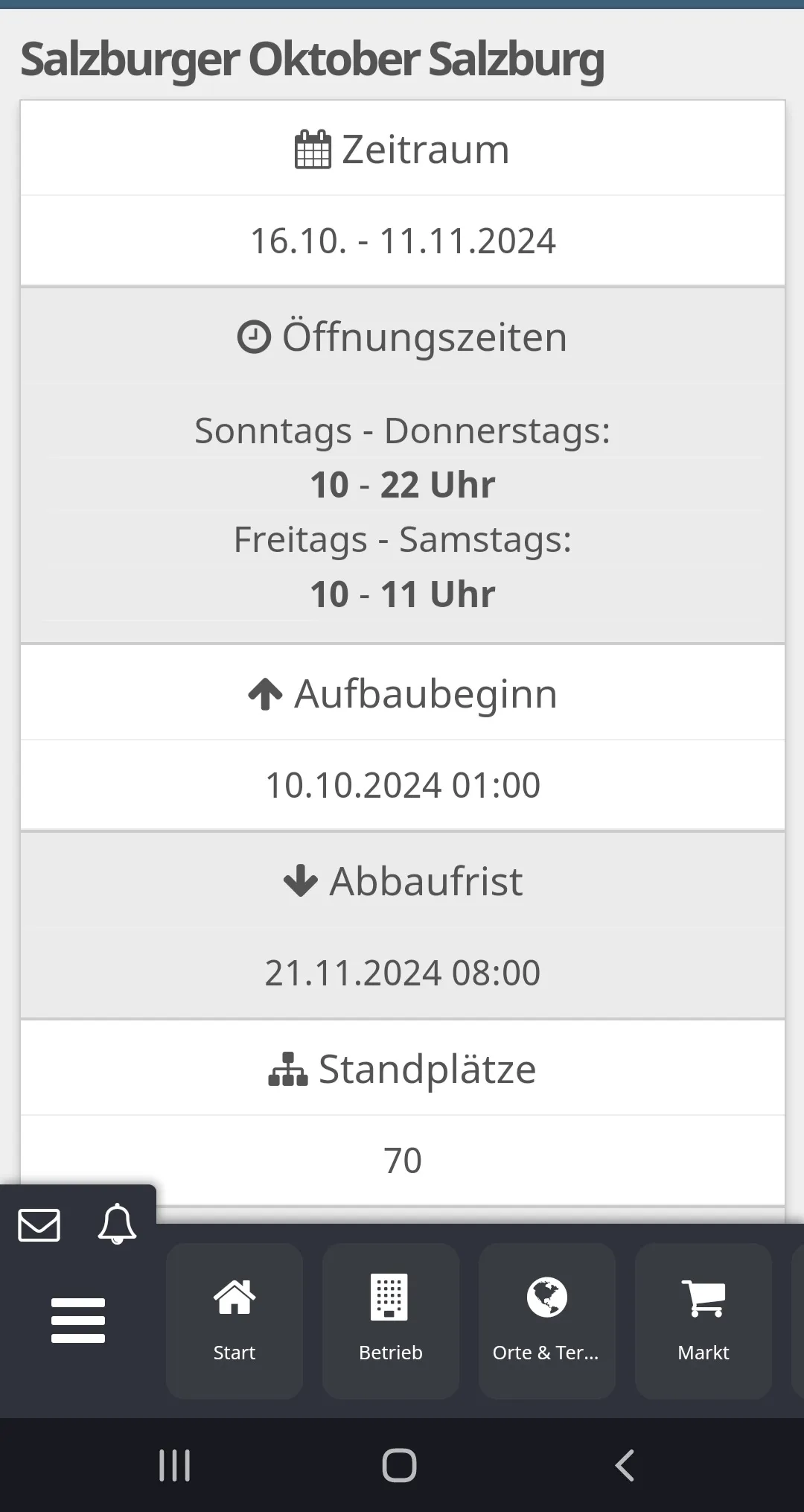Select the date range 16.10. - 11.11.2024

tap(403, 241)
